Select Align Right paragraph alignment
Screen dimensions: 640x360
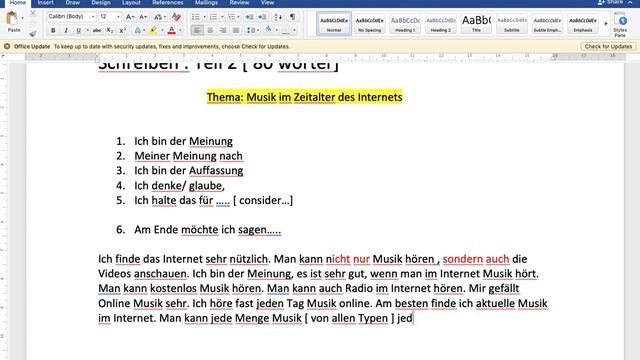click(223, 30)
